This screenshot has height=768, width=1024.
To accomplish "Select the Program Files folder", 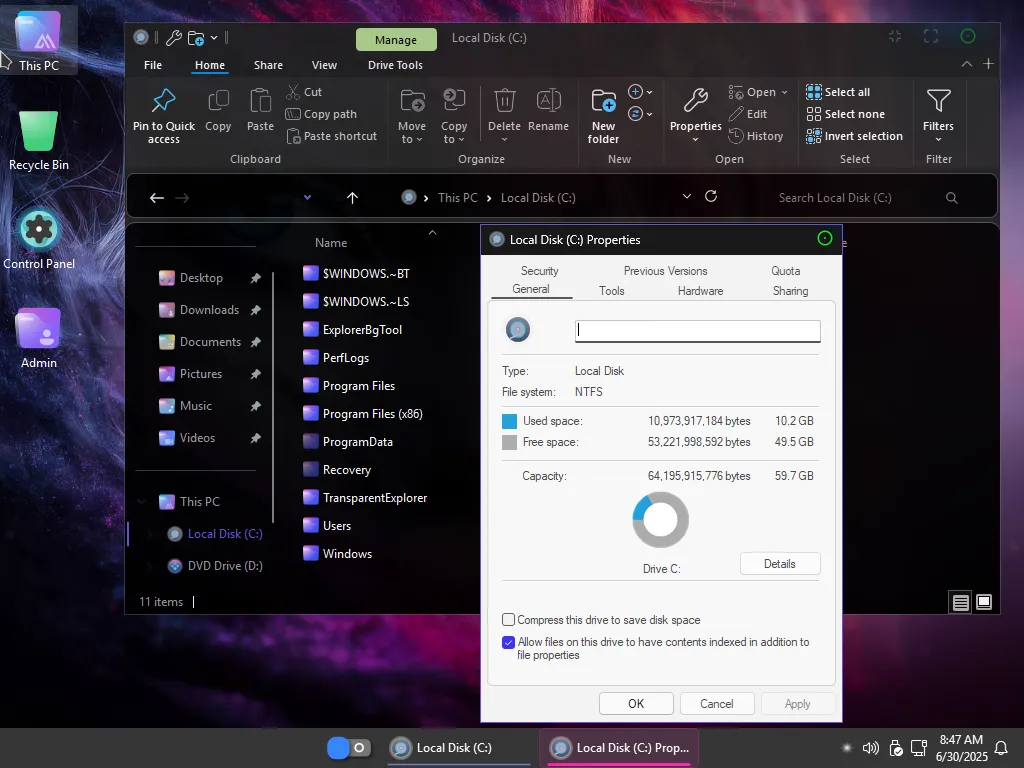I will pos(359,386).
